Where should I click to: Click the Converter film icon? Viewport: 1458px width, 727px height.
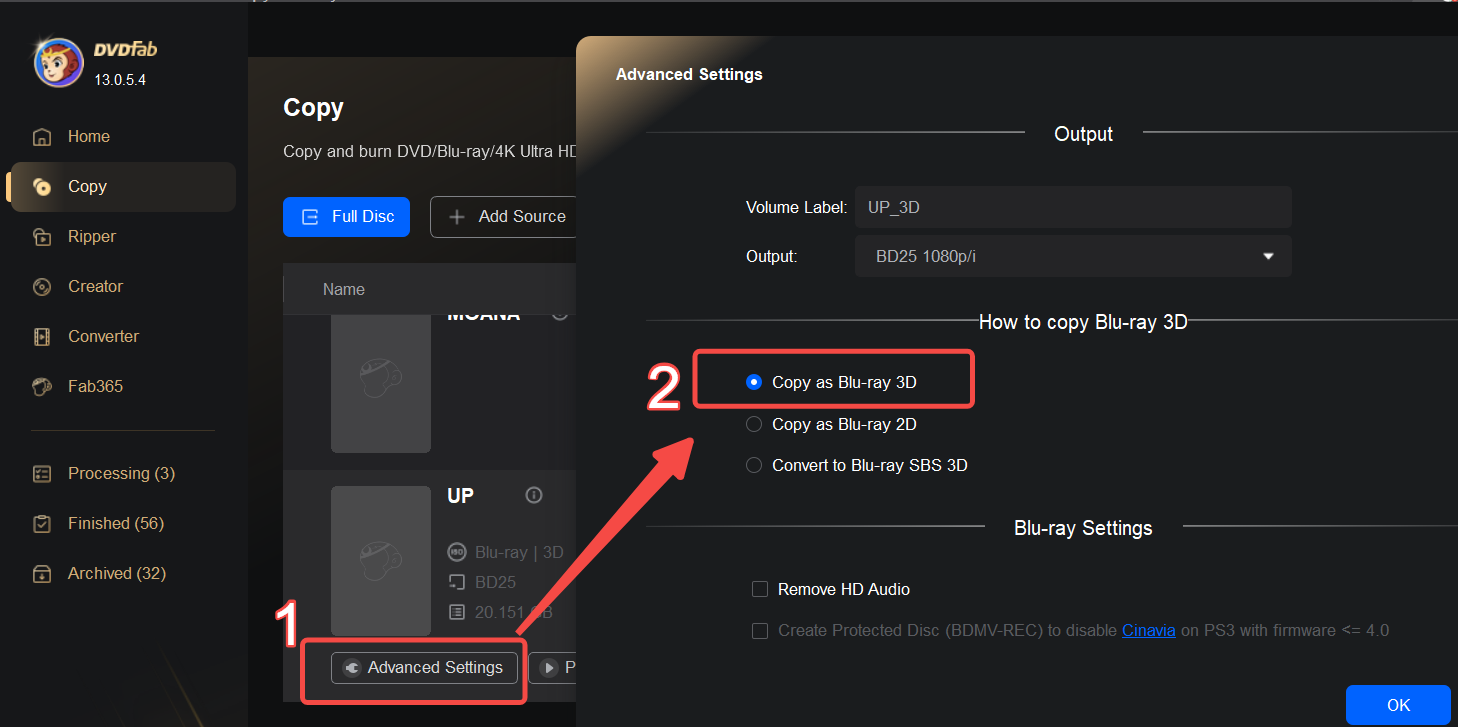pyautogui.click(x=42, y=337)
